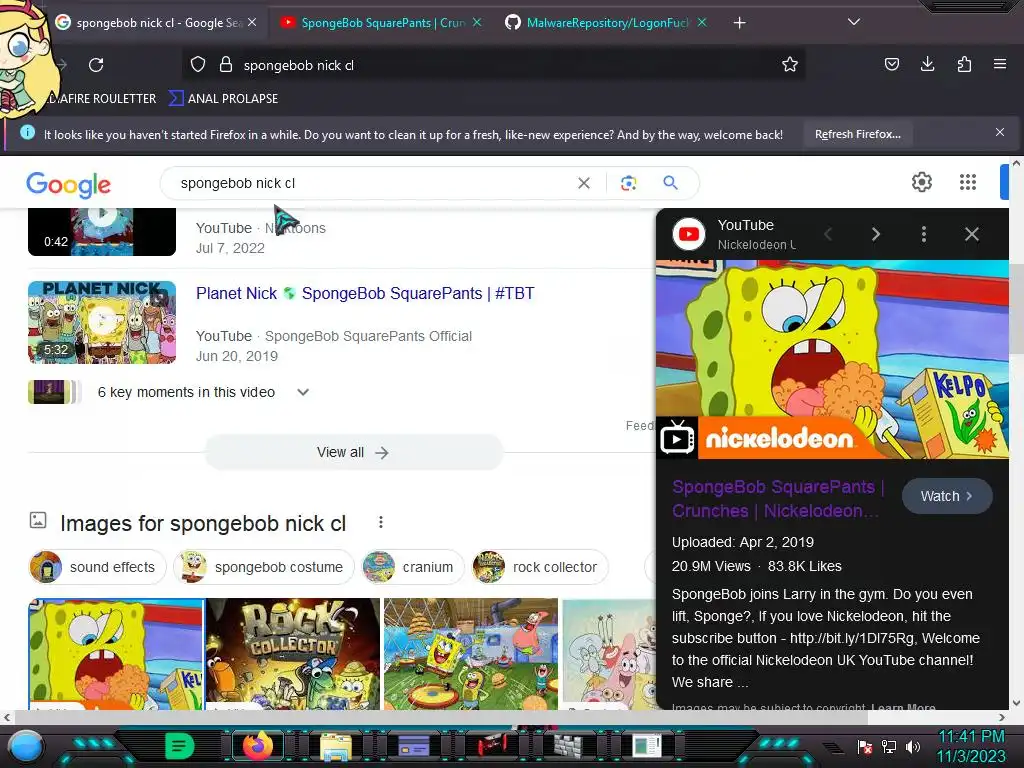Open the Start orb
Screen dimensions: 1024x768
tap(26, 746)
